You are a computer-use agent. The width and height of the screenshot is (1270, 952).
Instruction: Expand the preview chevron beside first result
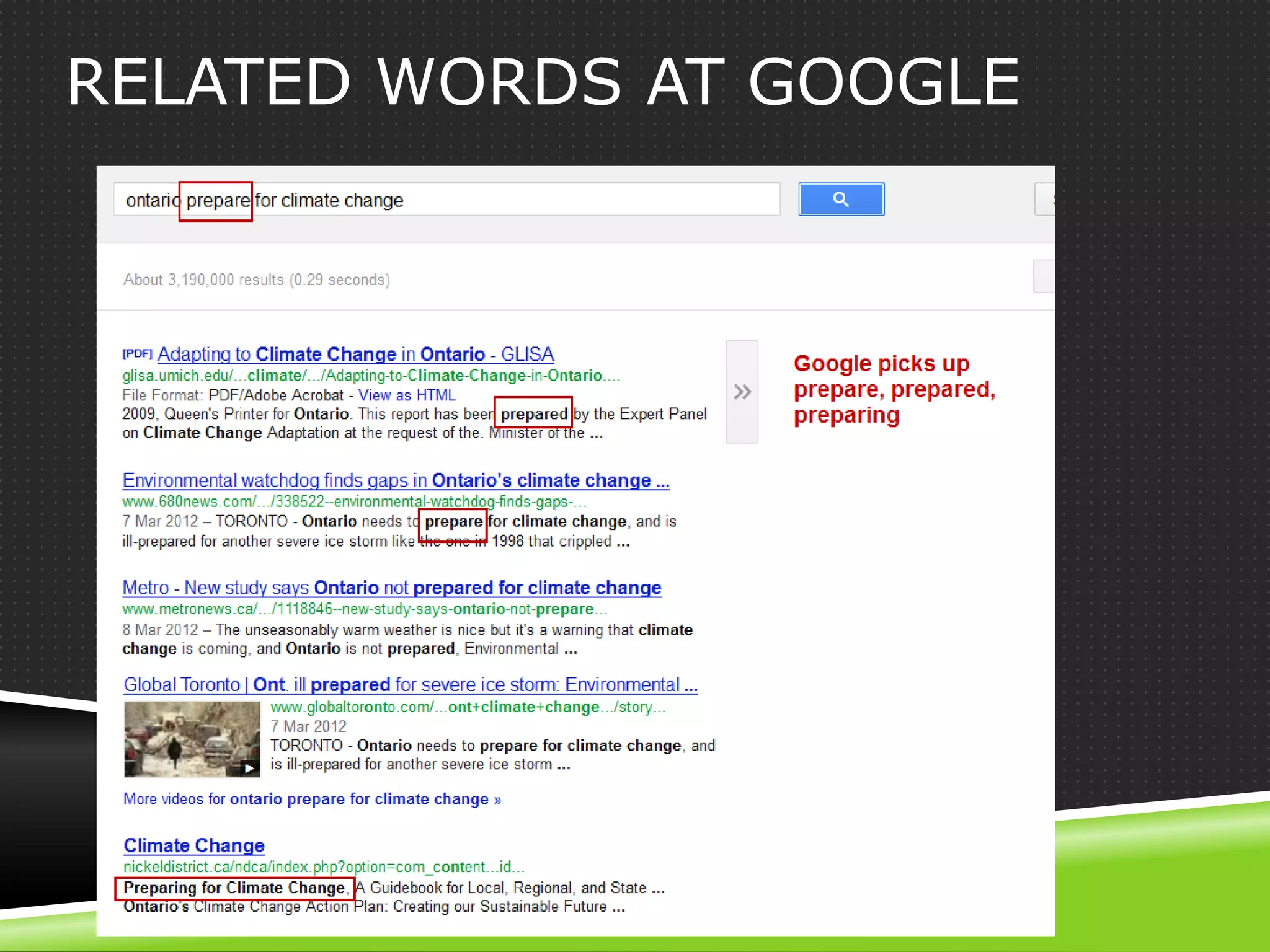coord(742,392)
